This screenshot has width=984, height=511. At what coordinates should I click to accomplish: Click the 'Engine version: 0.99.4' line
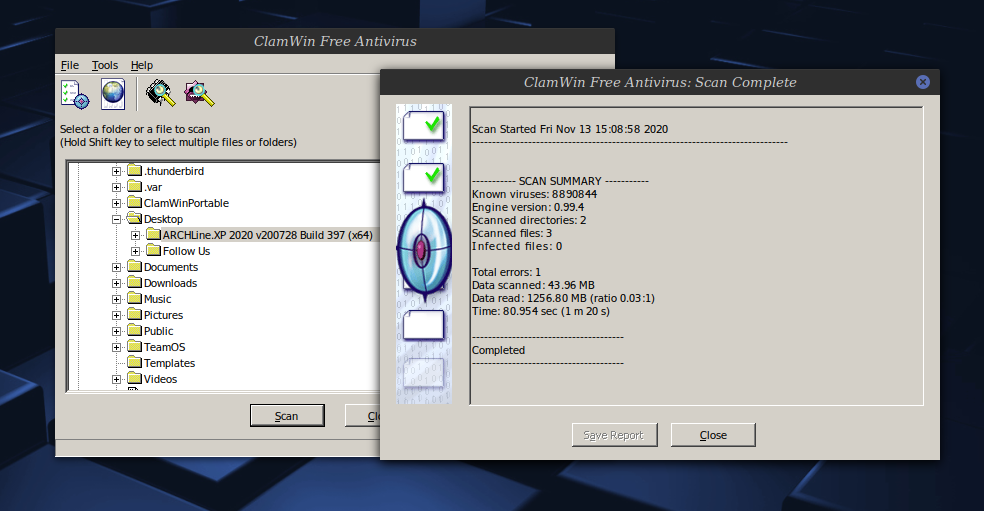(x=528, y=207)
